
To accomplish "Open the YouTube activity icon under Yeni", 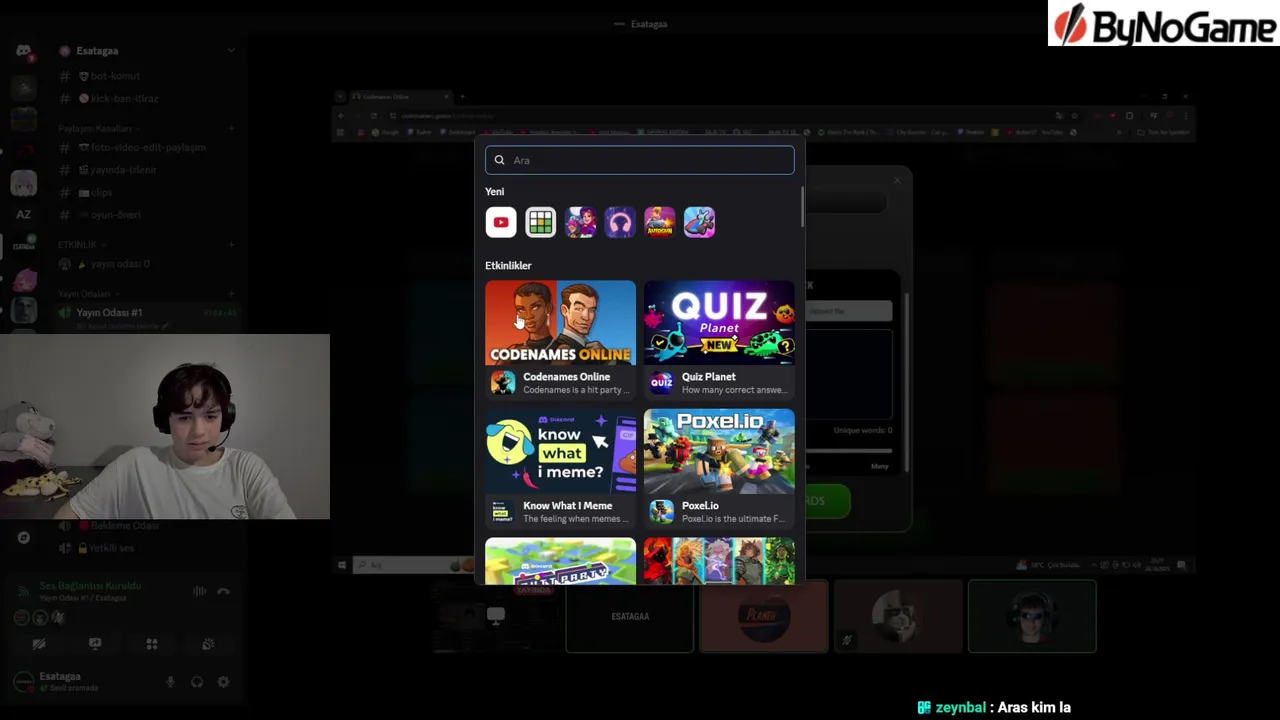I will pyautogui.click(x=501, y=222).
